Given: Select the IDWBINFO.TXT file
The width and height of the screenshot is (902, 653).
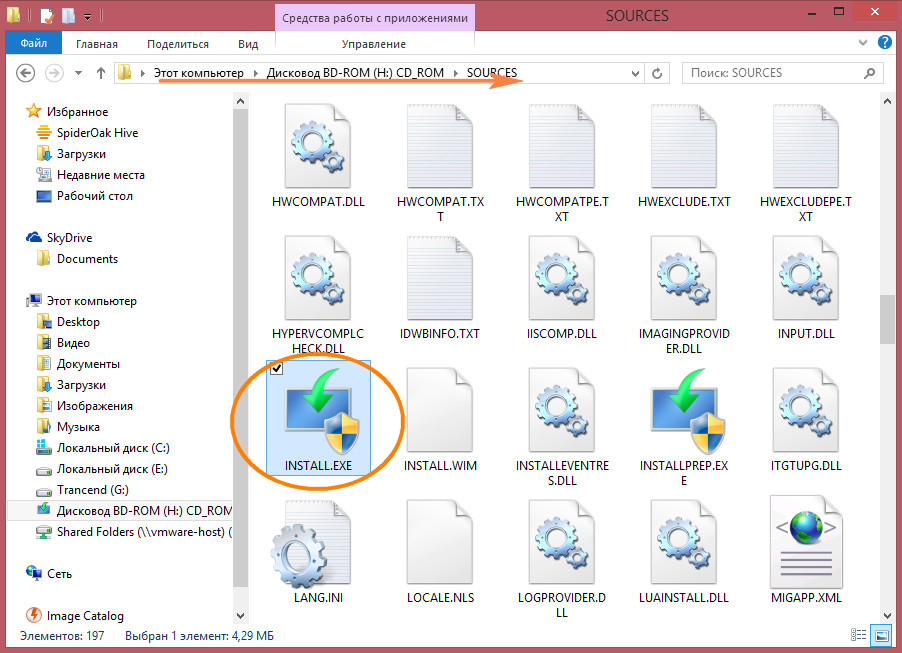Looking at the screenshot, I should tap(440, 278).
